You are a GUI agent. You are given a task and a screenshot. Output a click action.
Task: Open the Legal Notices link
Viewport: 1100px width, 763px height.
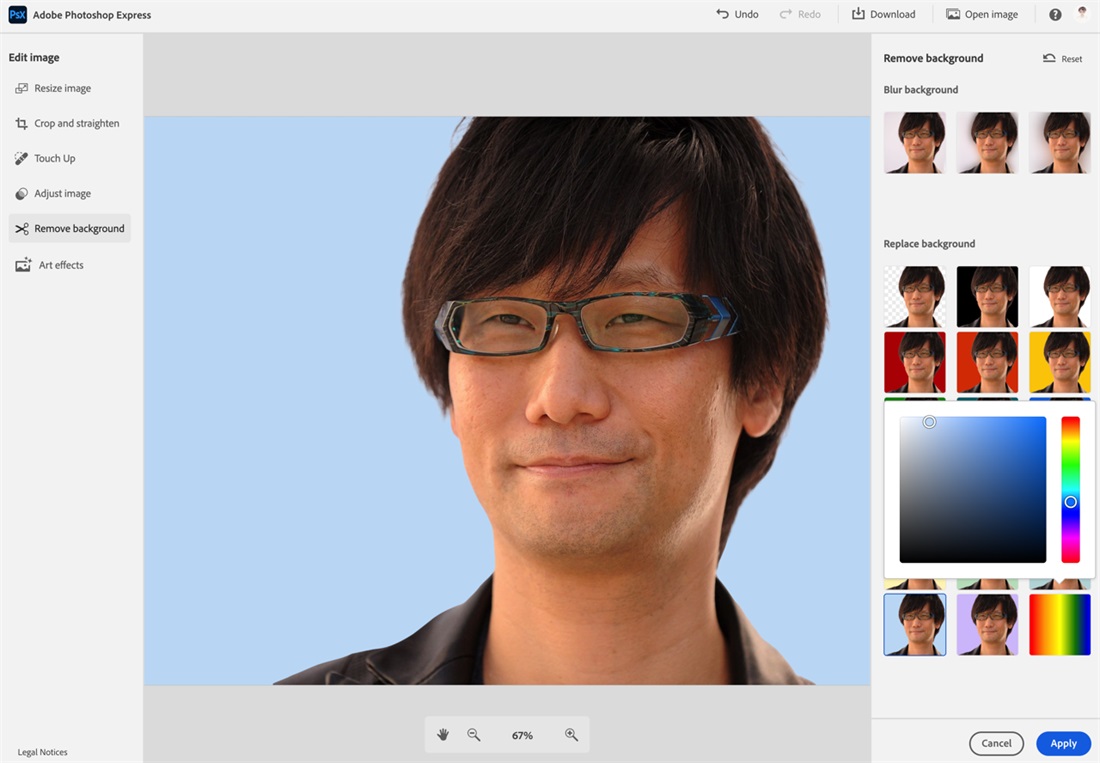(x=42, y=751)
